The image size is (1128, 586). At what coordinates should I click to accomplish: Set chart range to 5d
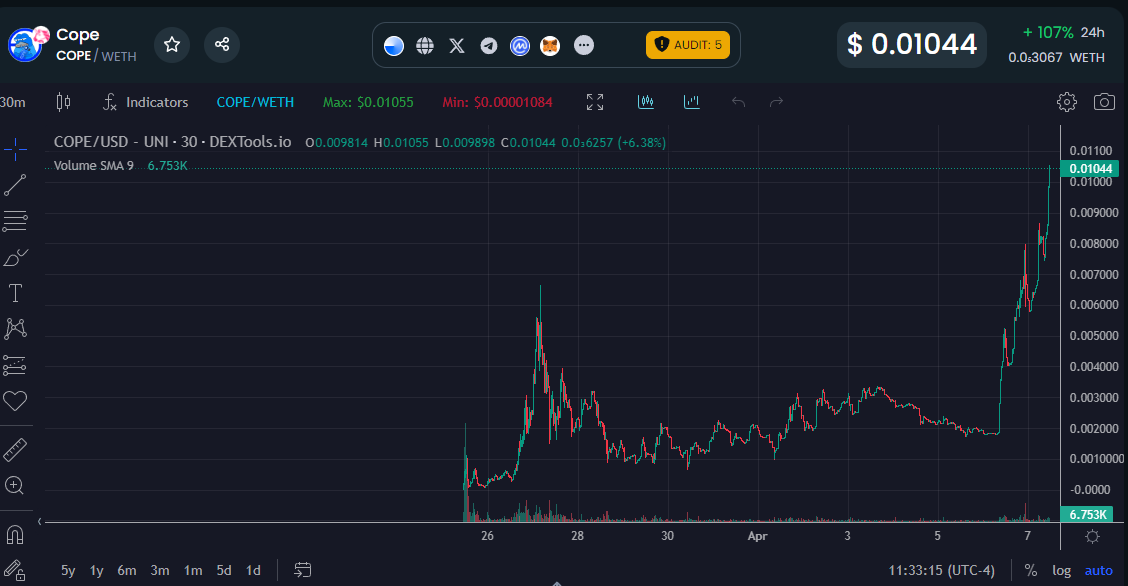tap(224, 570)
